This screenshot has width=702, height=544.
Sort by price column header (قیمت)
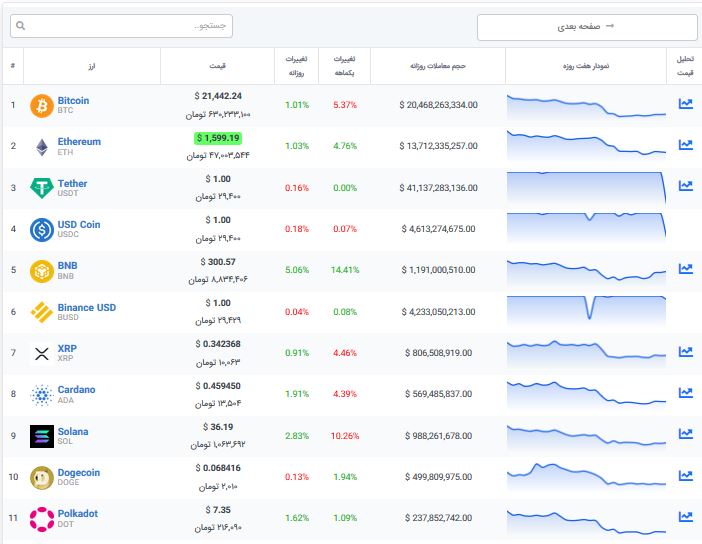pos(218,66)
